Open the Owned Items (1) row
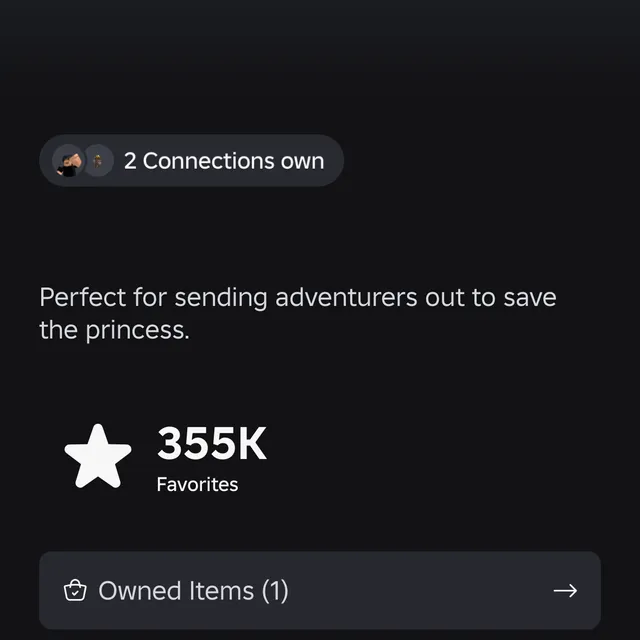This screenshot has height=640, width=640. [320, 591]
